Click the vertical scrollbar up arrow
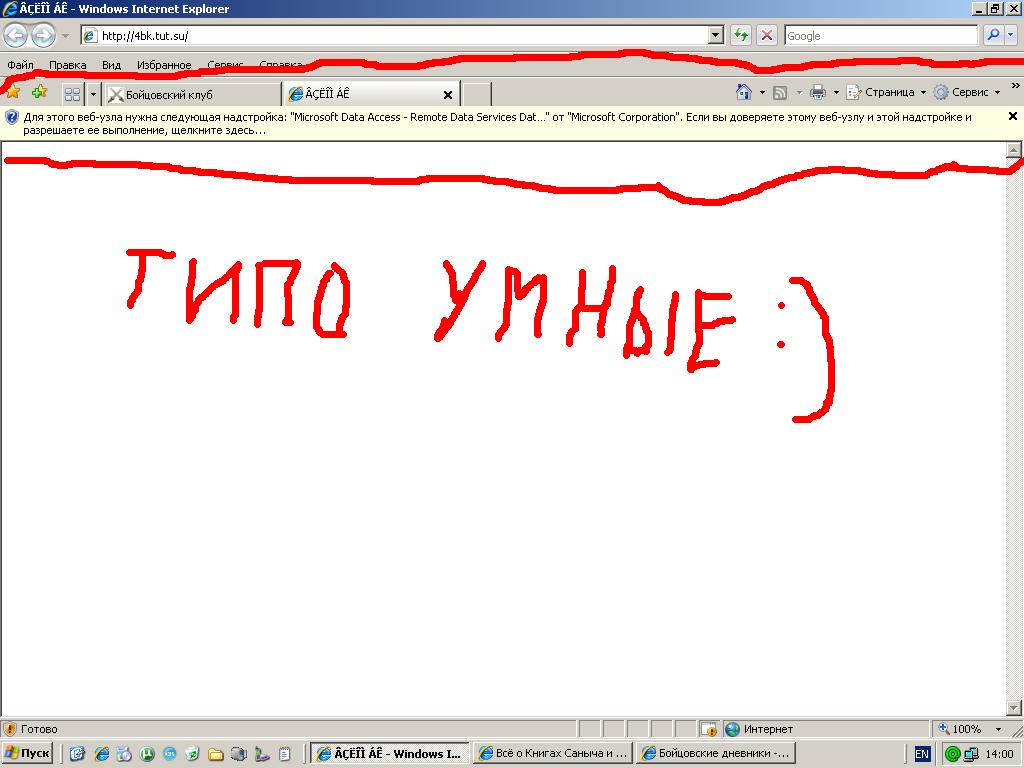 [x=1014, y=150]
